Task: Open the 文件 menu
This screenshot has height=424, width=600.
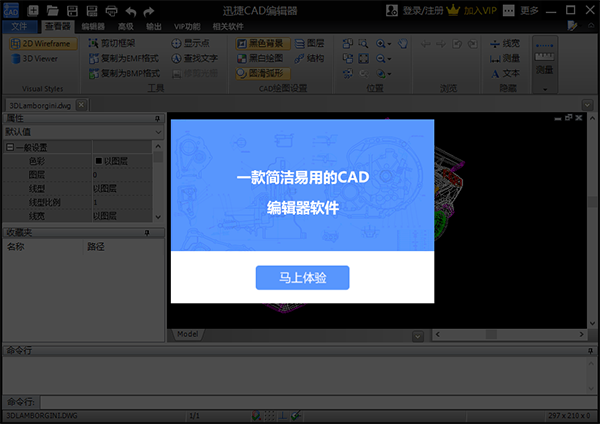Action: pos(20,26)
